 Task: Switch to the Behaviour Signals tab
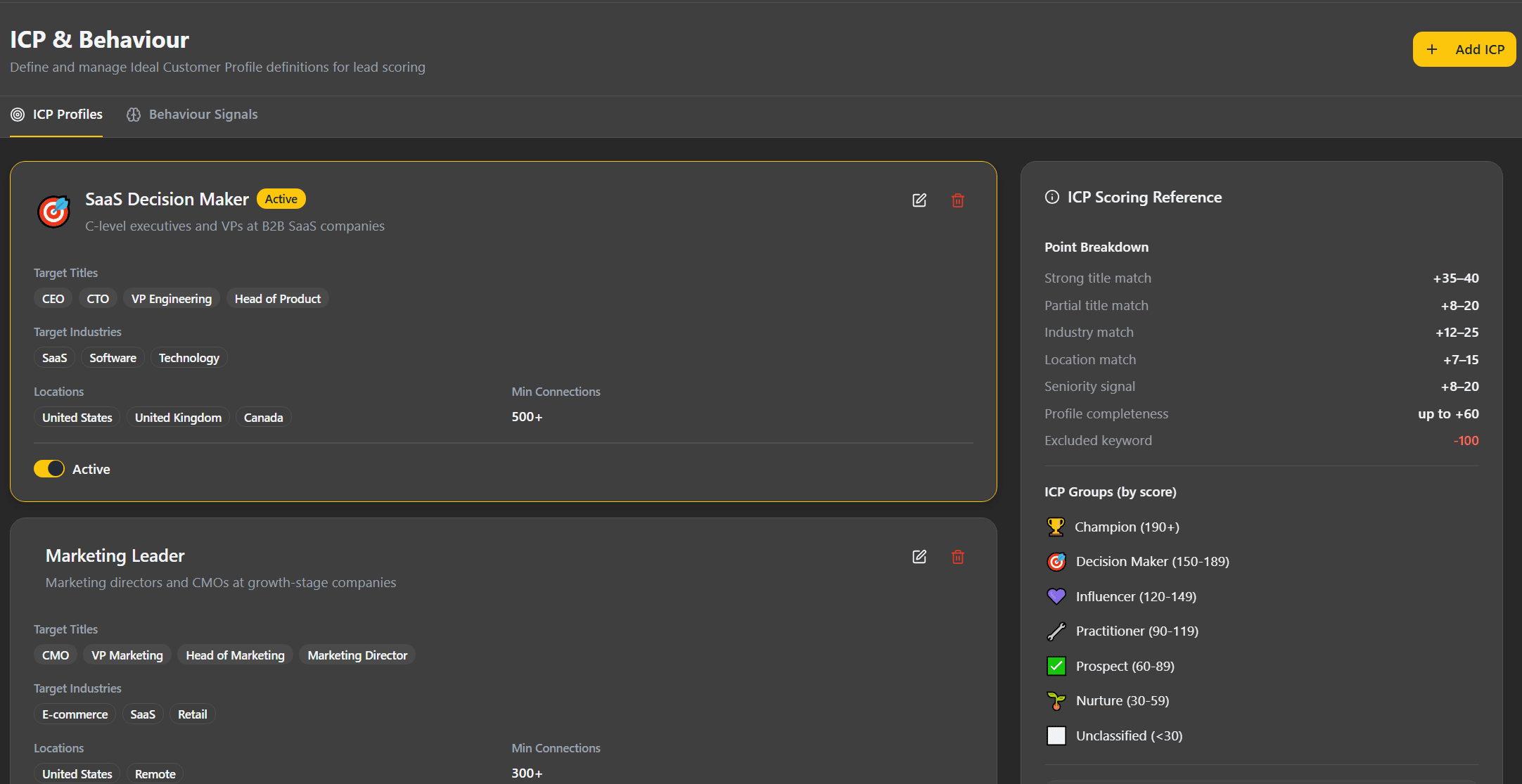point(192,115)
